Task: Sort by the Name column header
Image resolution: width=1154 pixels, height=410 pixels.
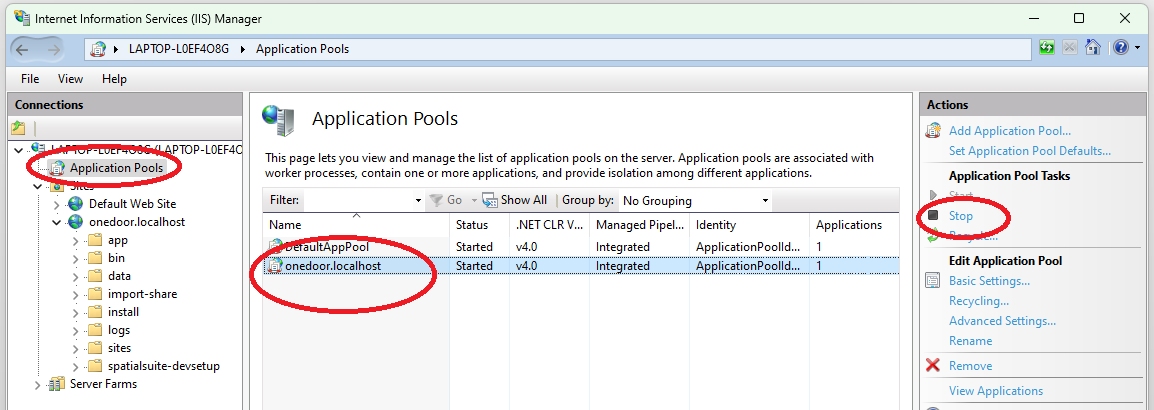Action: pos(356,225)
